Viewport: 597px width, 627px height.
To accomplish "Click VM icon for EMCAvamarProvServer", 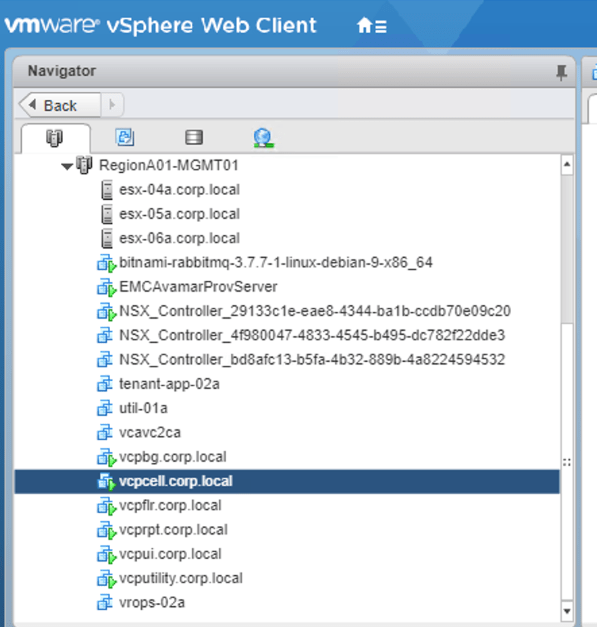I will point(106,288).
